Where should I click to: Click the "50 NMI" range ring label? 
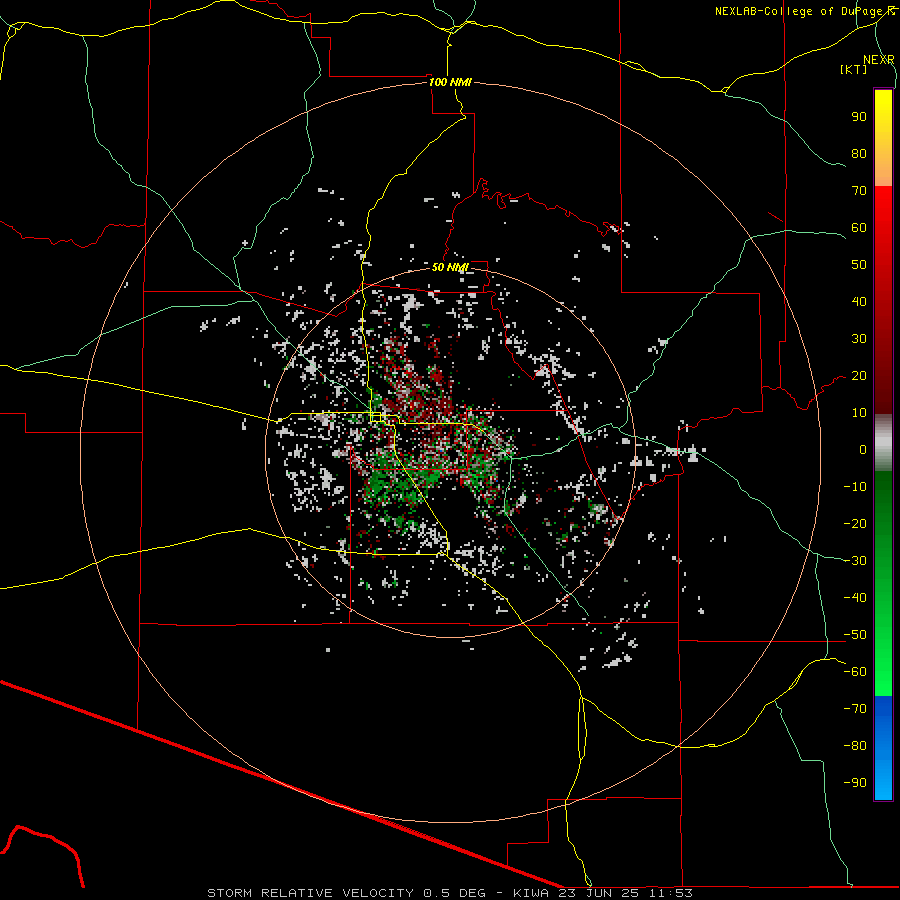tap(451, 267)
